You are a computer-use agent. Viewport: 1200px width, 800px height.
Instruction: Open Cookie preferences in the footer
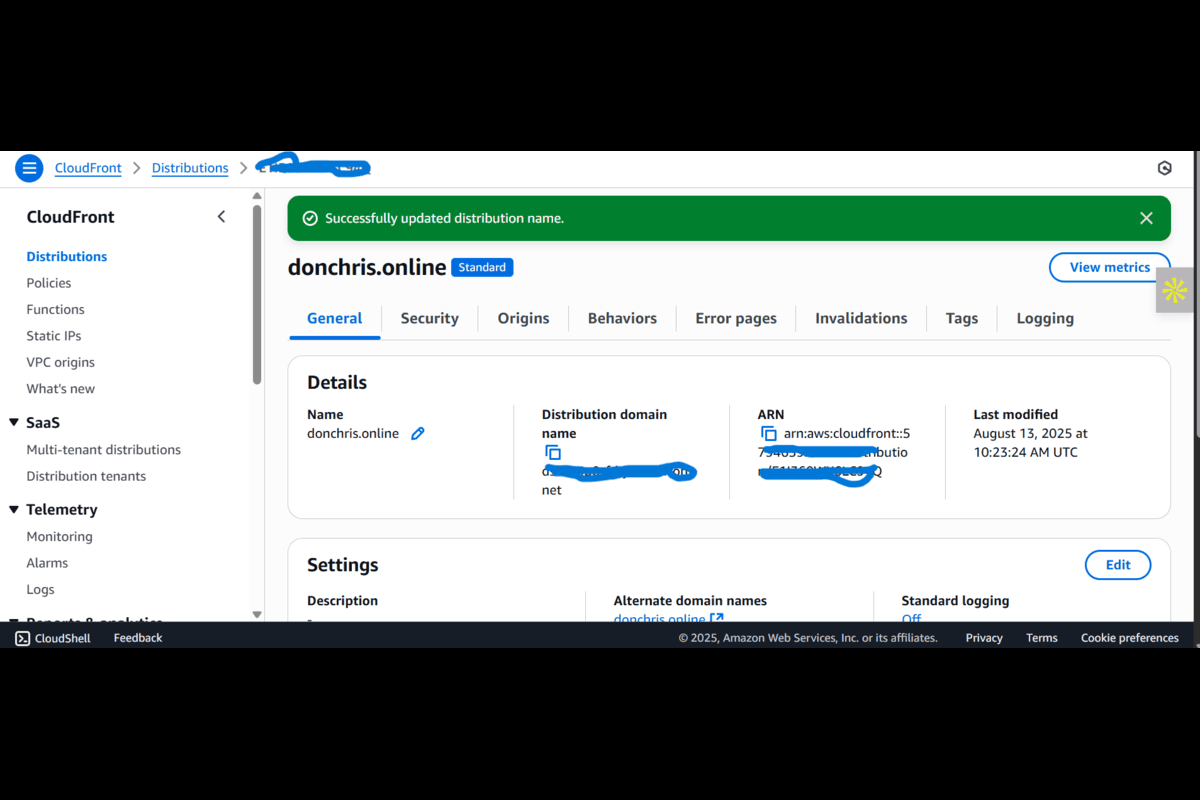tap(1129, 638)
